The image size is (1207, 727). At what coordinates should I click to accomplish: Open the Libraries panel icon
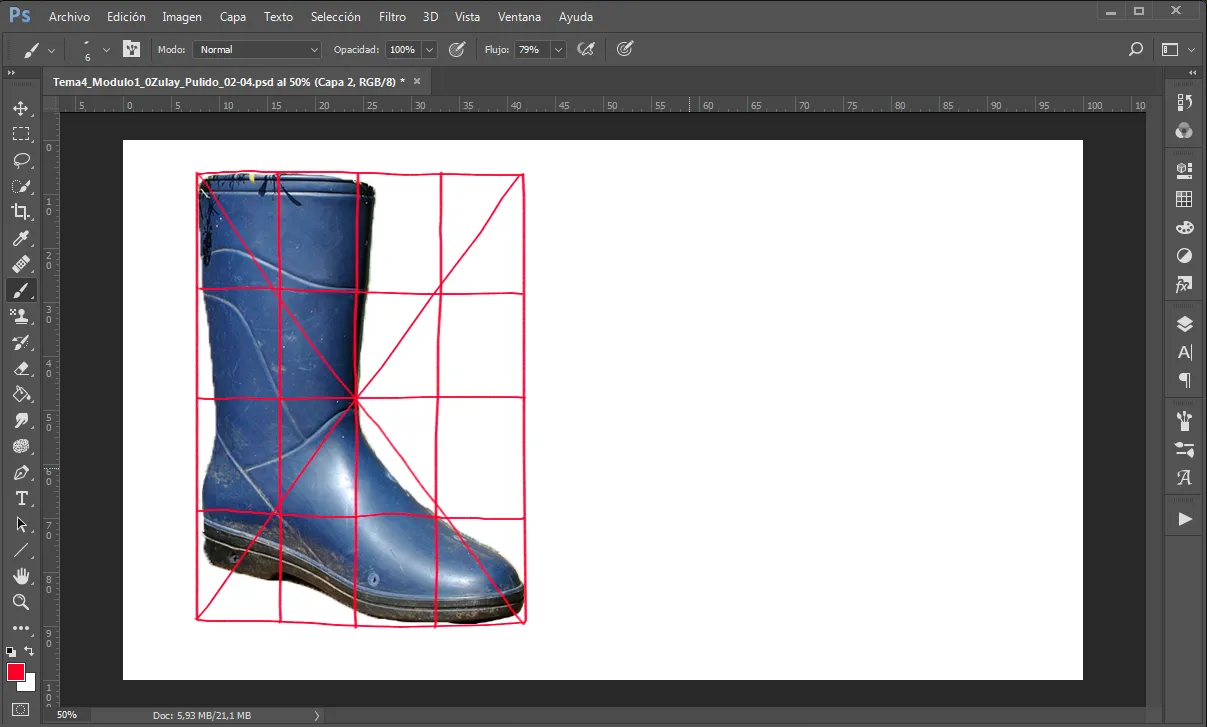coord(1185,170)
